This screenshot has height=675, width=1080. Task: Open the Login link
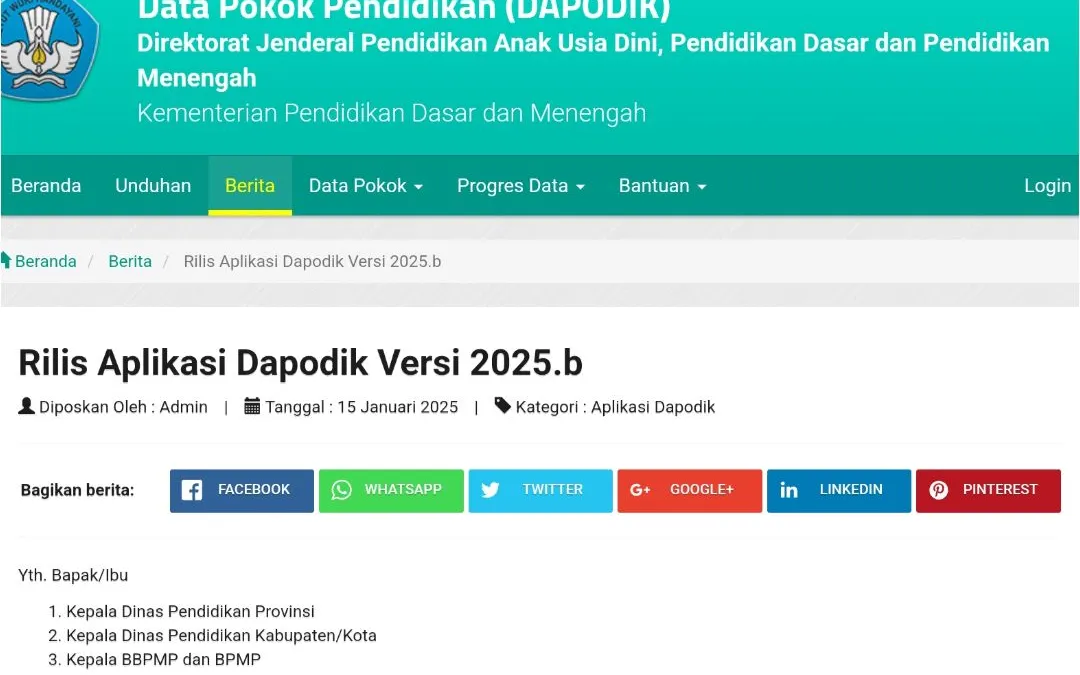(1047, 185)
